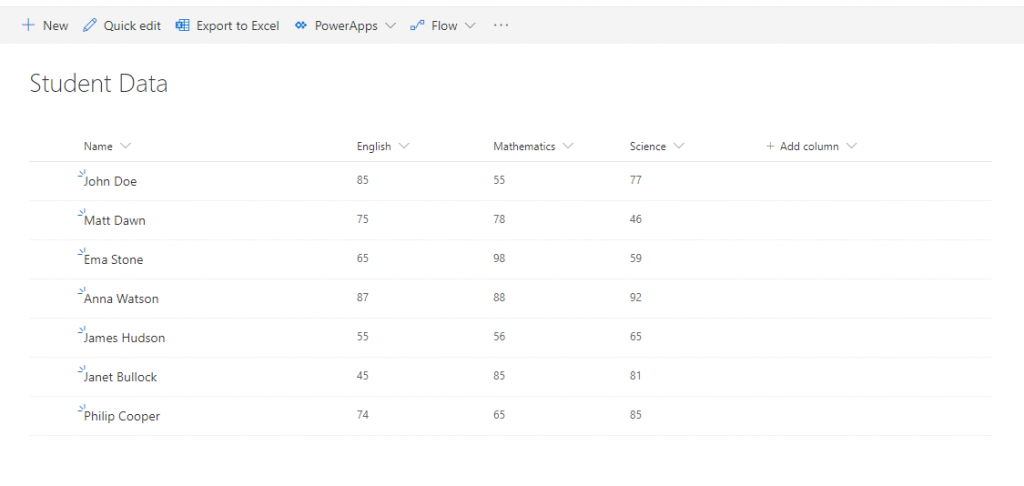Expand the PowerApps dropdown chevron

click(x=390, y=25)
